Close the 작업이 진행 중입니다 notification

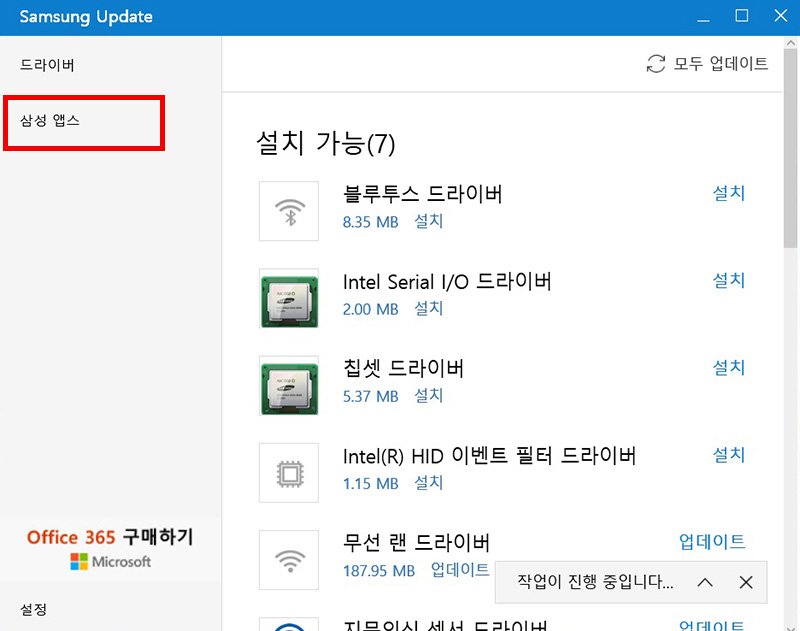[746, 582]
